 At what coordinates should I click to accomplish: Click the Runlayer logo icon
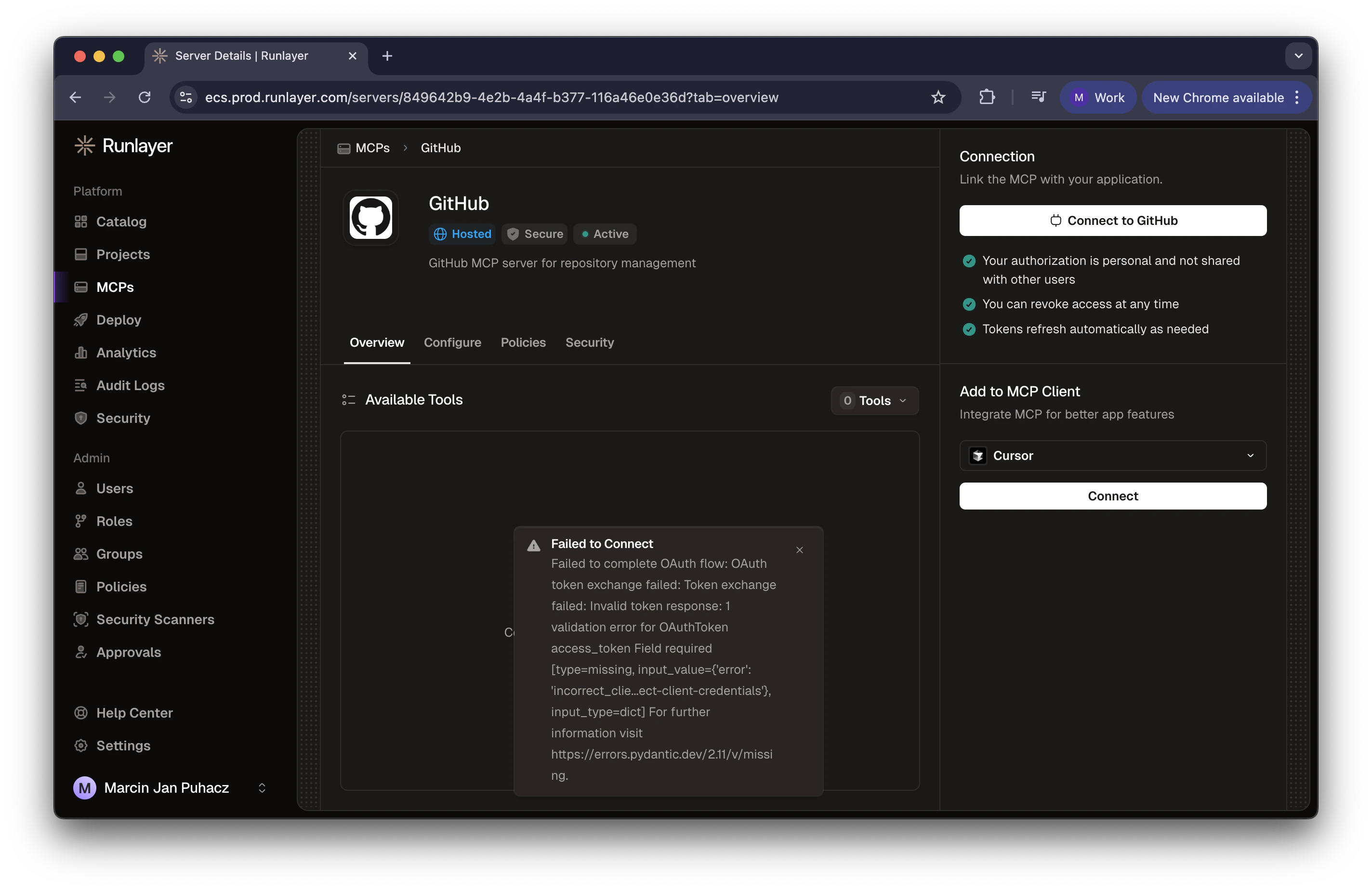pos(84,145)
